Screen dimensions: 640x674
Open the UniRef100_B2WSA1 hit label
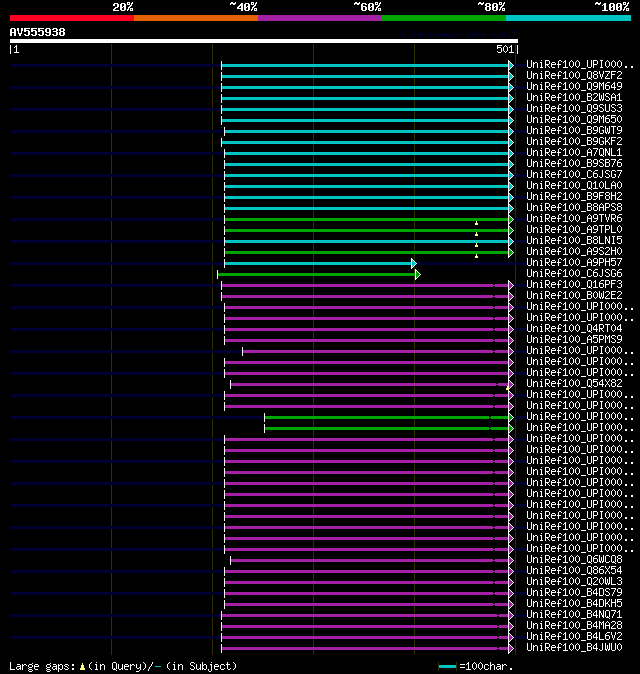click(x=574, y=98)
